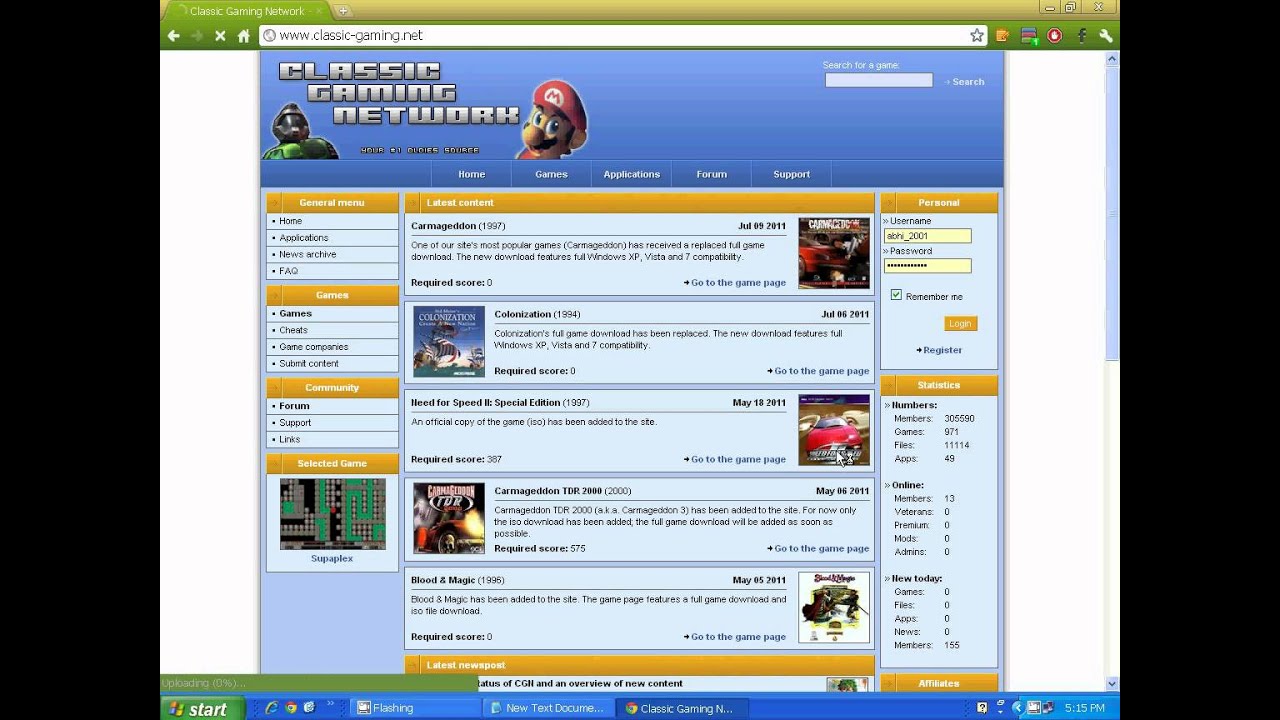Click the Colonization cover thumbnail
Image resolution: width=1280 pixels, height=720 pixels.
tap(449, 342)
